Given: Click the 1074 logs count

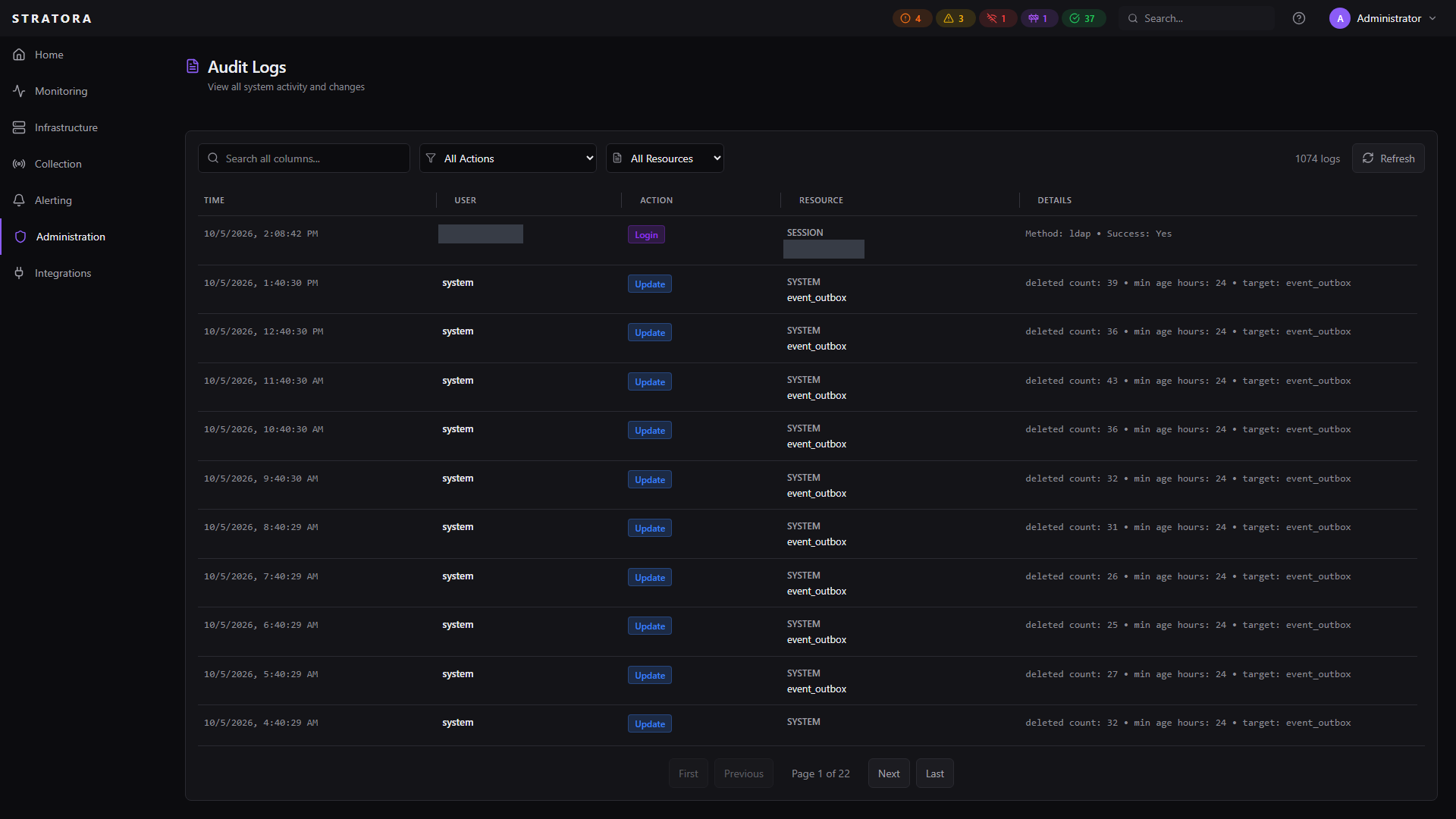Looking at the screenshot, I should [1317, 158].
